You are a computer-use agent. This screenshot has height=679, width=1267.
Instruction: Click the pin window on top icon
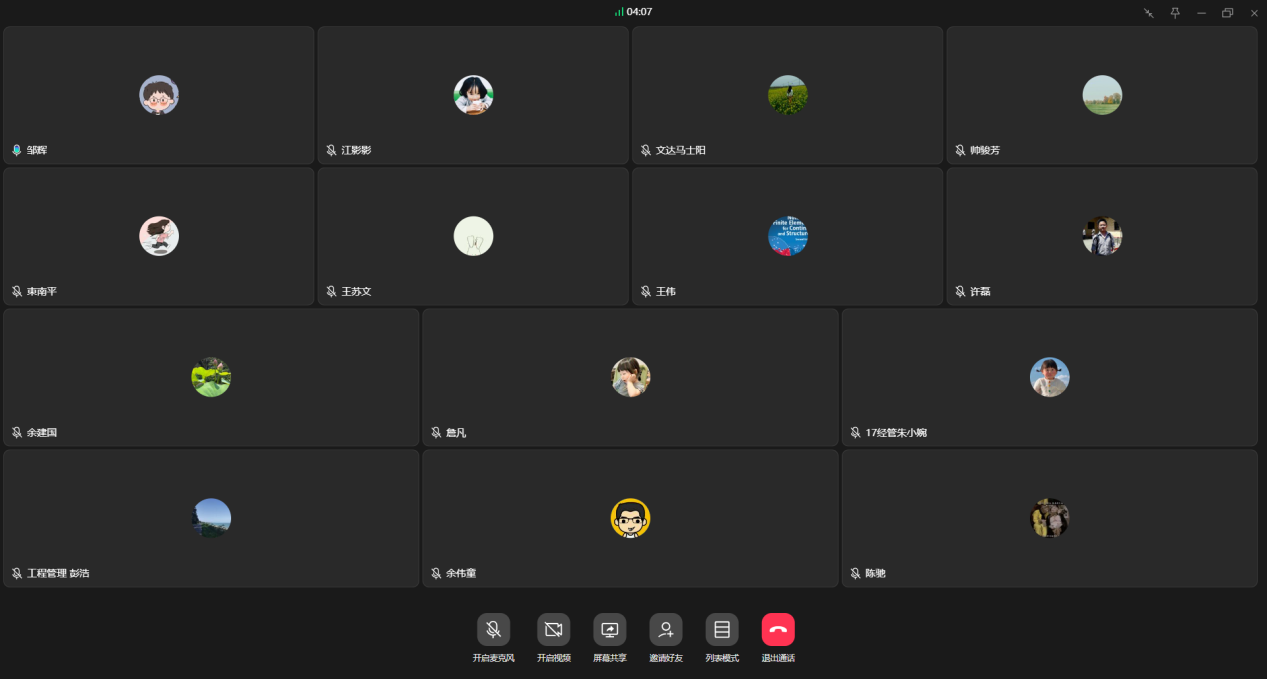tap(1175, 13)
